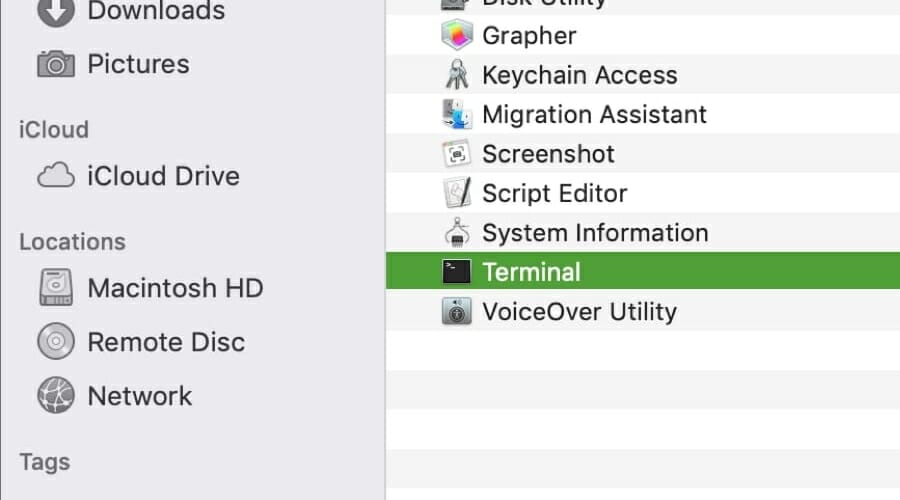900x500 pixels.
Task: Expand the Tags sidebar section
Action: click(x=45, y=462)
